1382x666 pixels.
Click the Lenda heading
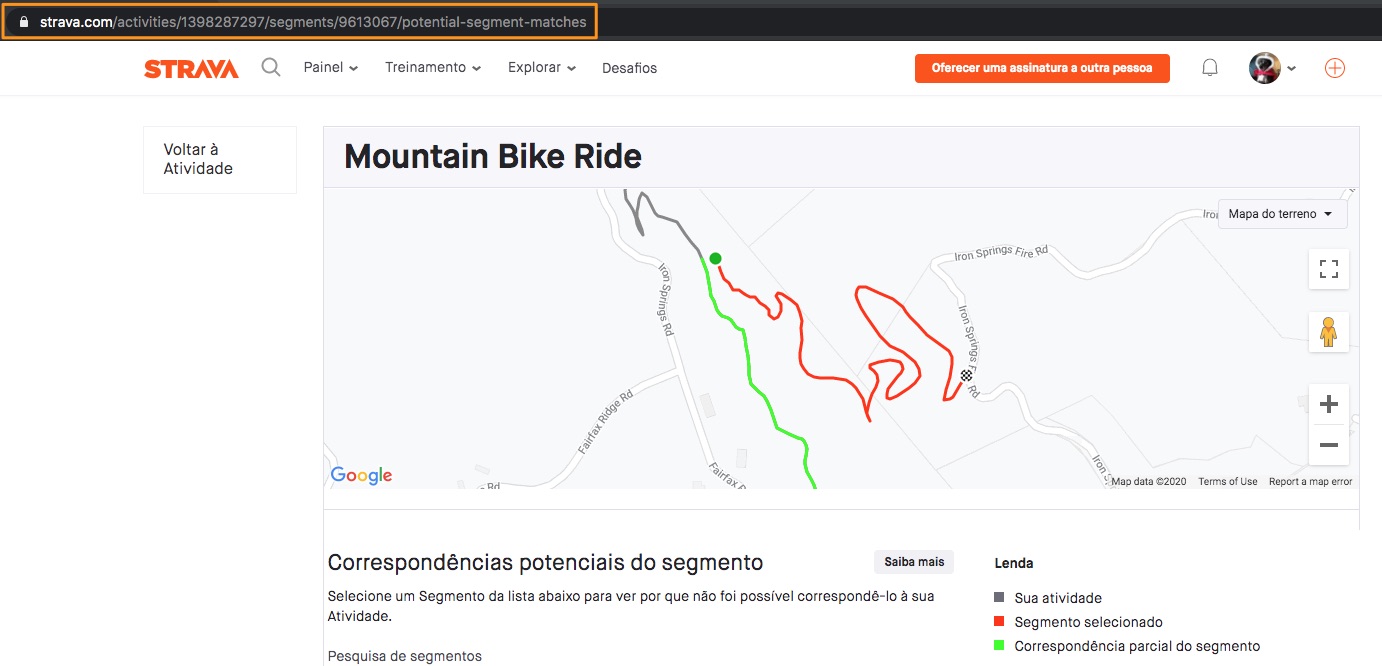coord(1014,563)
